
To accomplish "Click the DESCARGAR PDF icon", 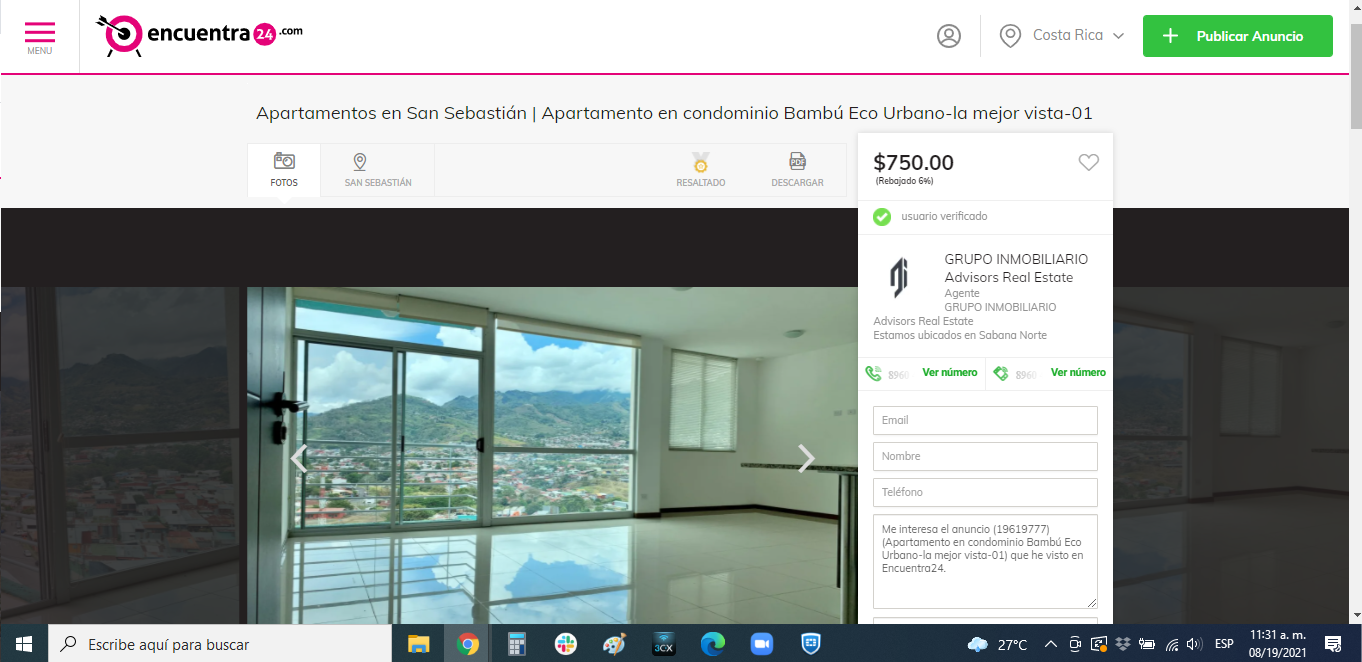I will point(798,161).
